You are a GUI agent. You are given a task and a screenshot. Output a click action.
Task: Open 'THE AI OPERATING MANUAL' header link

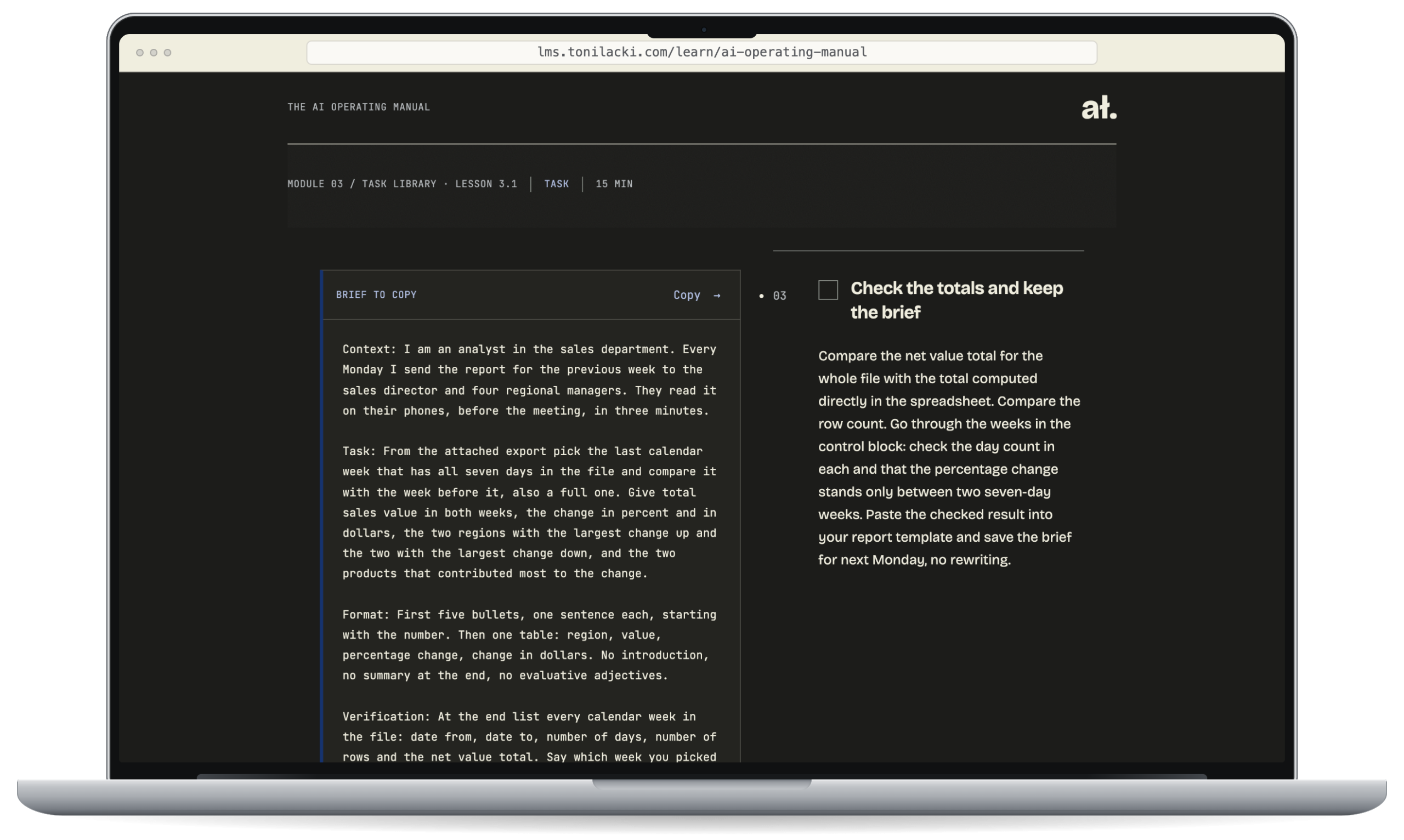tap(358, 107)
